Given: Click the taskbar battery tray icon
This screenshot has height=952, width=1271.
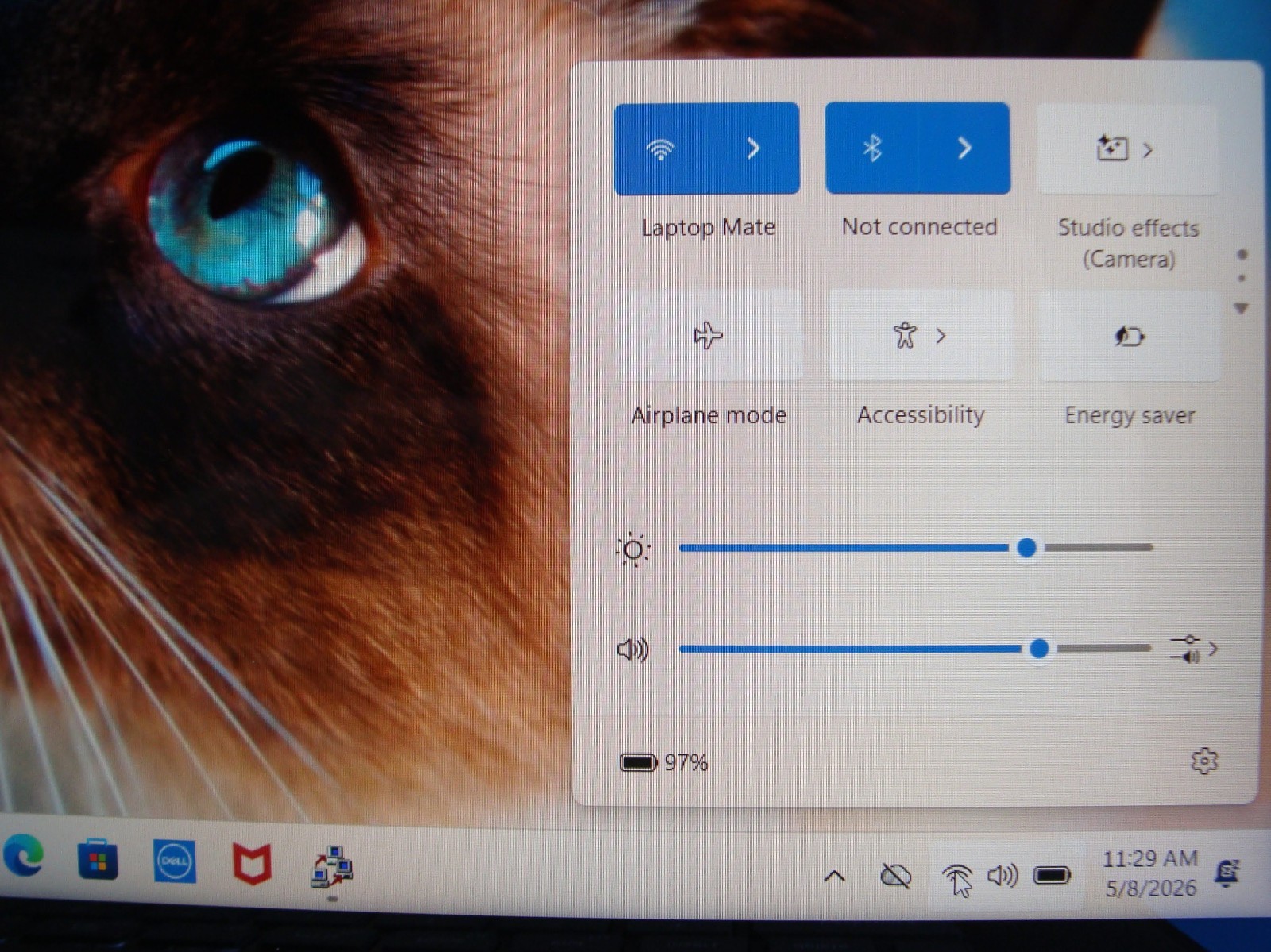Looking at the screenshot, I should click(1053, 876).
